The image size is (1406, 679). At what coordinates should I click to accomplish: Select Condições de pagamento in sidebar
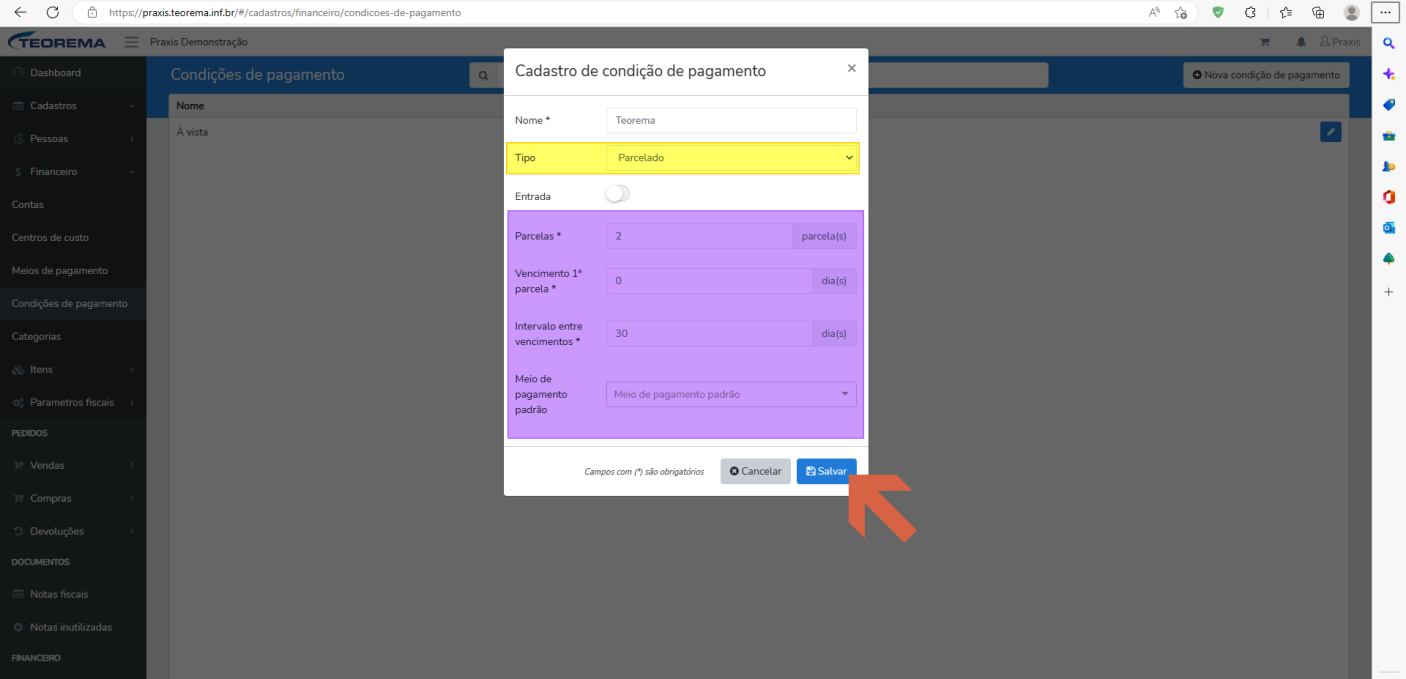[x=73, y=304]
